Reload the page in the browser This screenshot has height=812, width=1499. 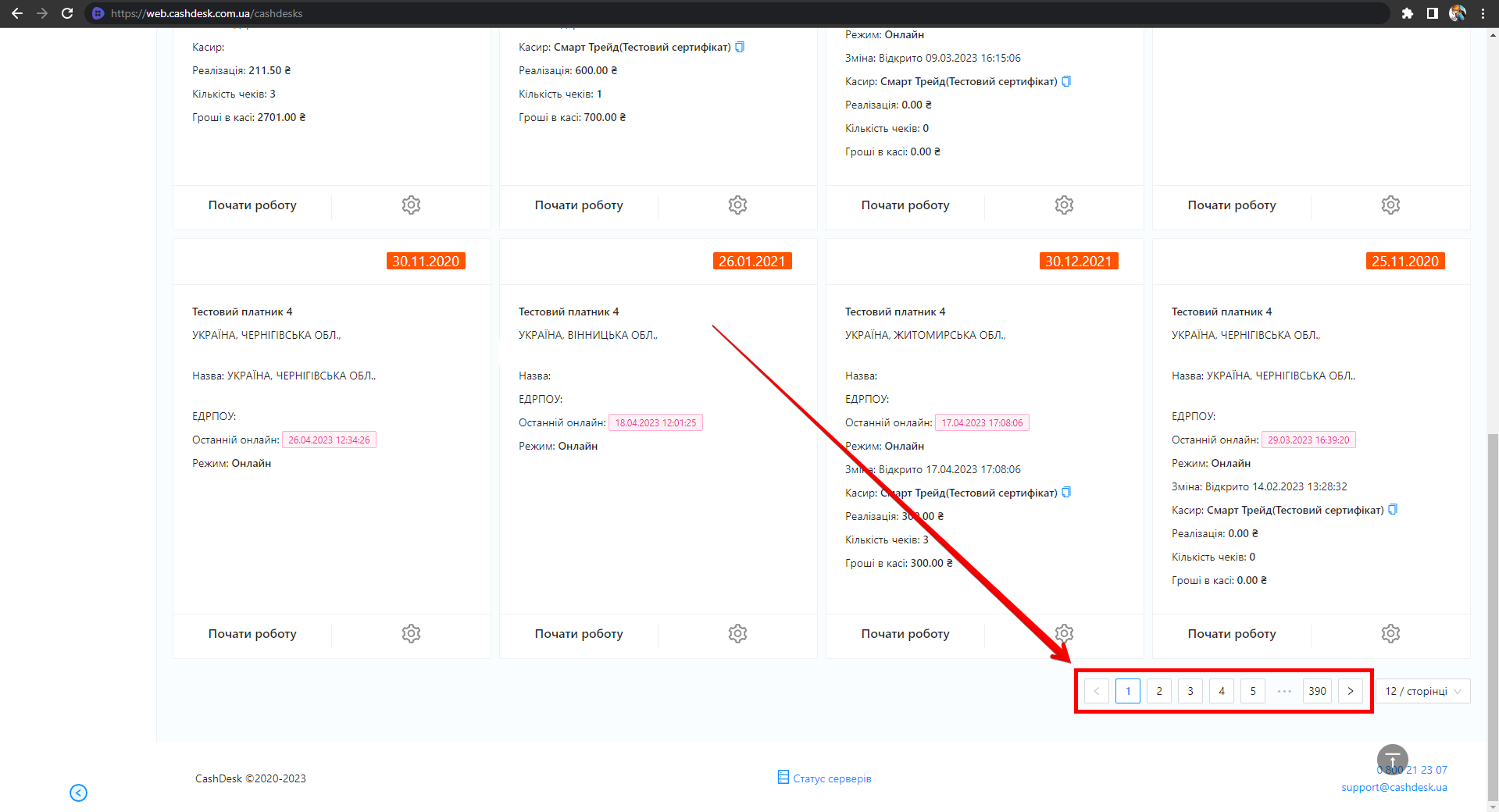pos(67,13)
